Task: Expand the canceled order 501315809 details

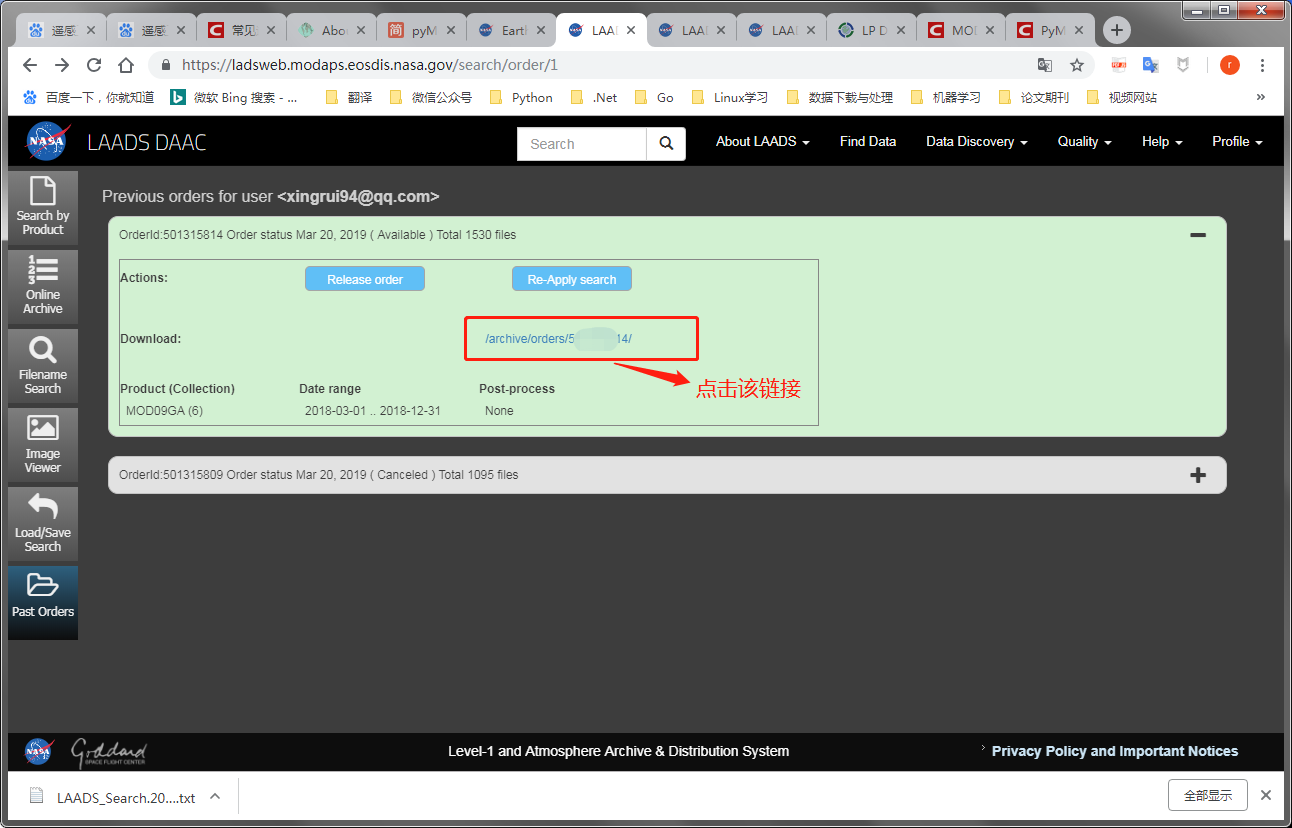Action: pyautogui.click(x=1197, y=475)
